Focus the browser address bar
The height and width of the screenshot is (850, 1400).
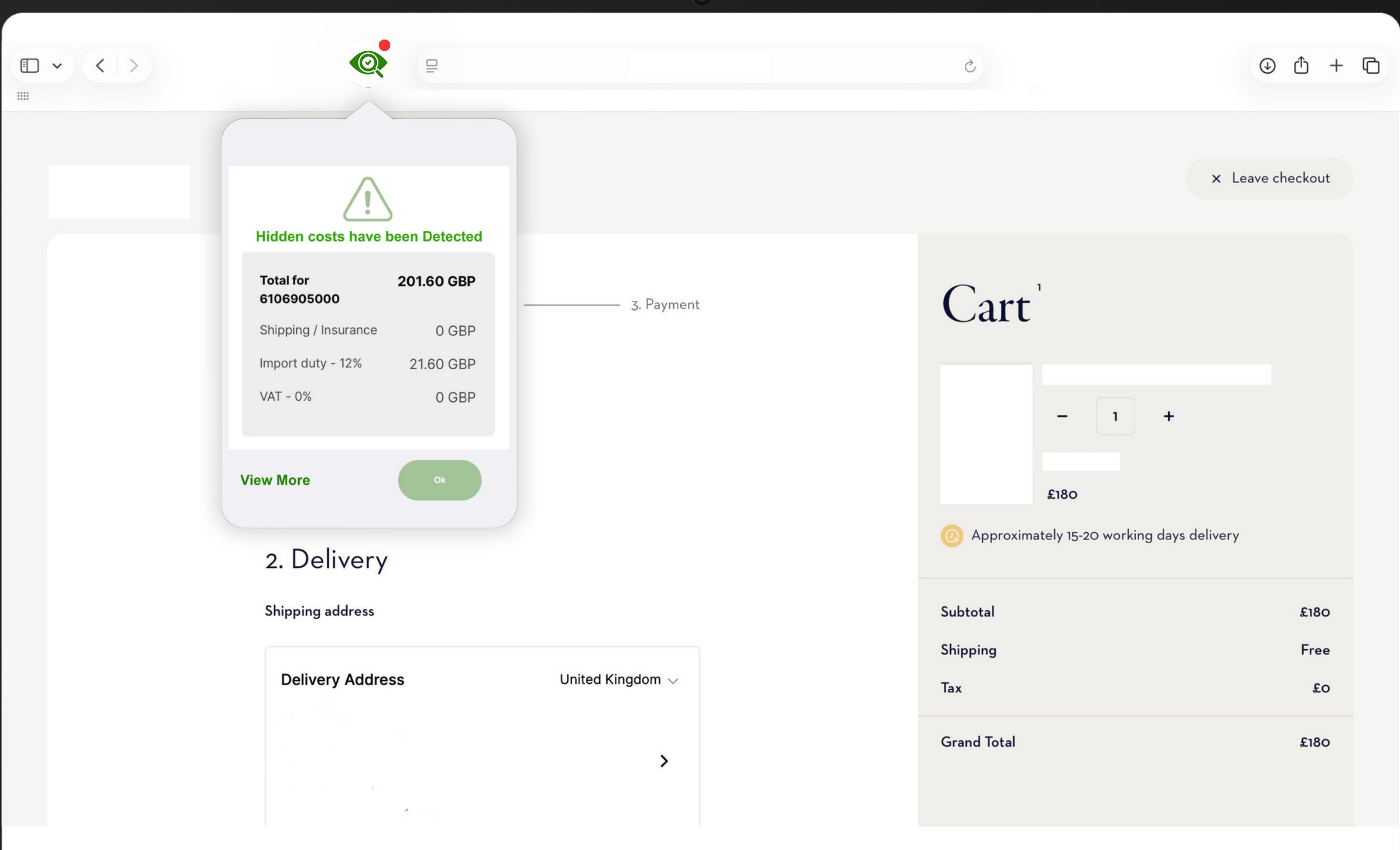click(700, 66)
